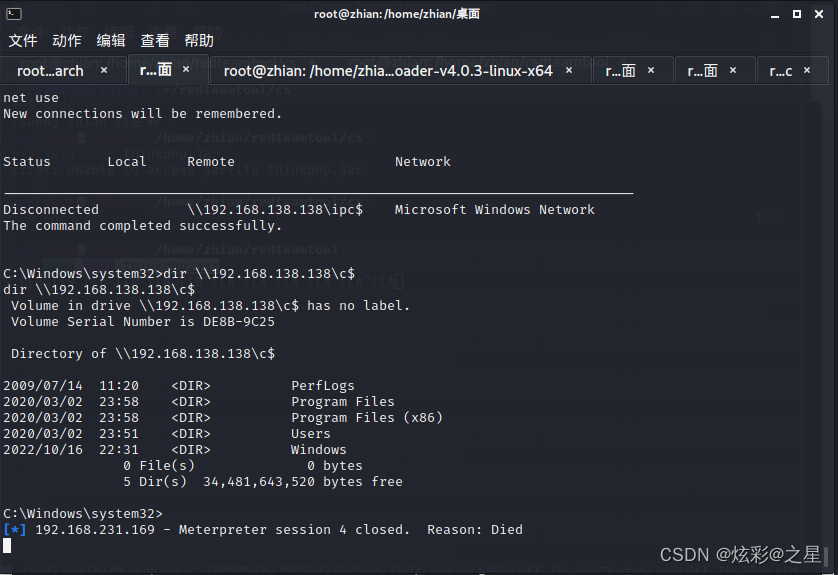838x575 pixels.
Task: Click the 'Directory of \\192.168.138.138\c$' line
Action: (x=143, y=354)
